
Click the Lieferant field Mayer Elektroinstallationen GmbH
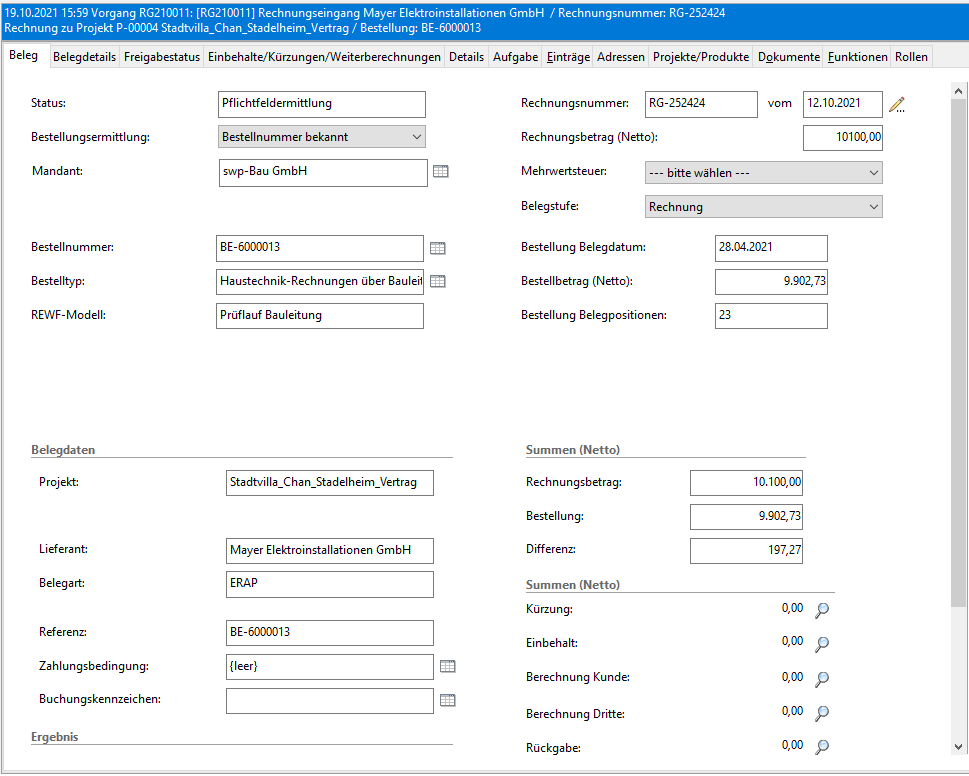click(x=330, y=550)
